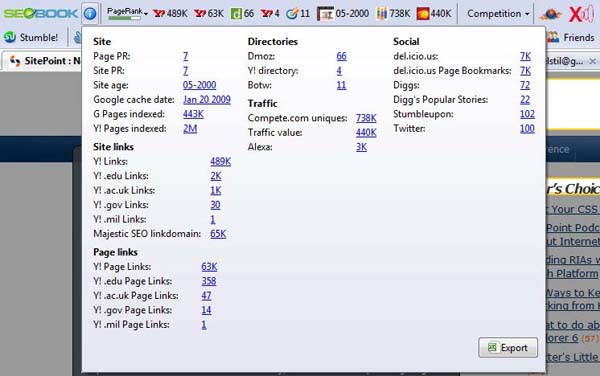
Task: Click Digg's Popular Stories 22 link
Action: tap(525, 100)
